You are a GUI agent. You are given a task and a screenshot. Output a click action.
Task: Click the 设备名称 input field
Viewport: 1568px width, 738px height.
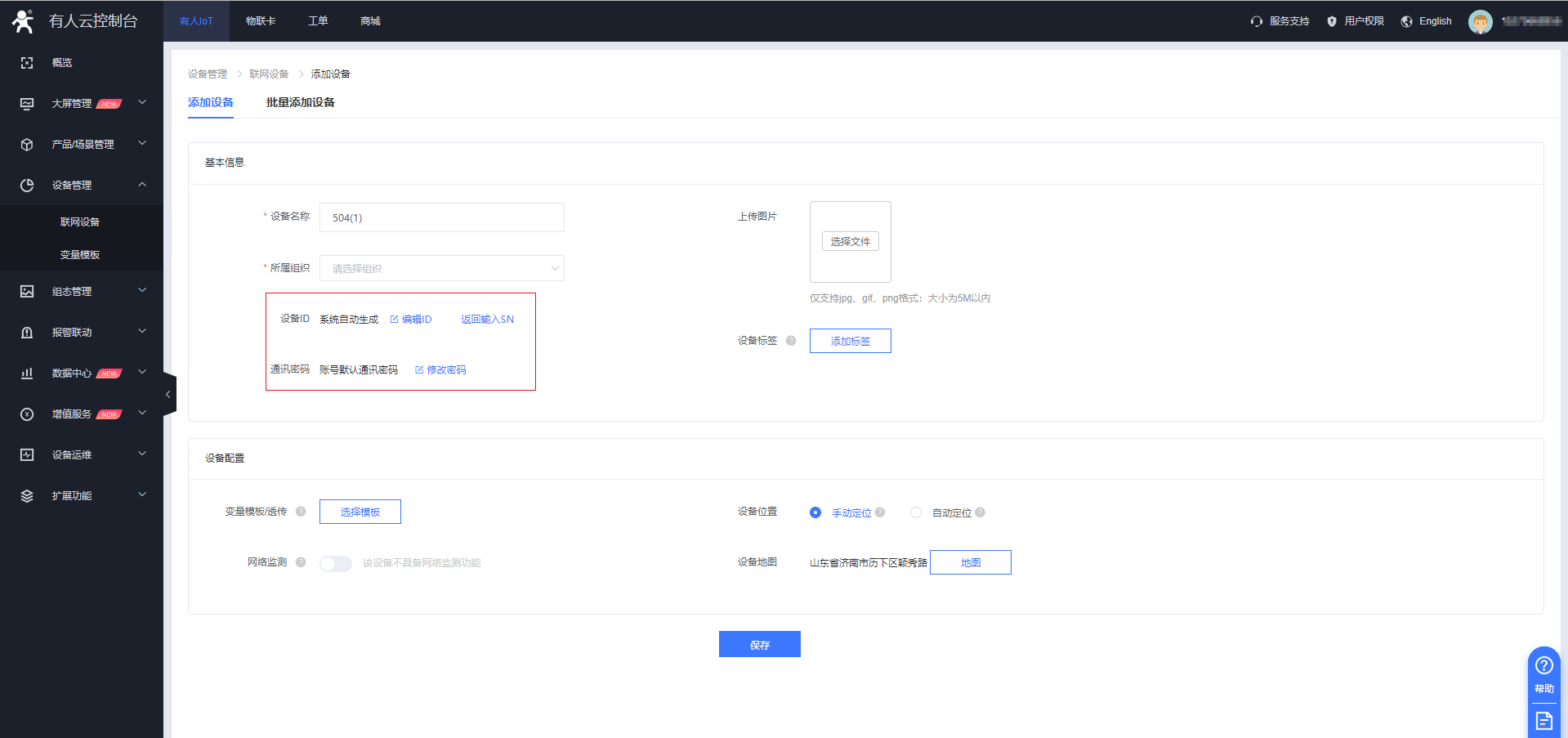pos(441,217)
